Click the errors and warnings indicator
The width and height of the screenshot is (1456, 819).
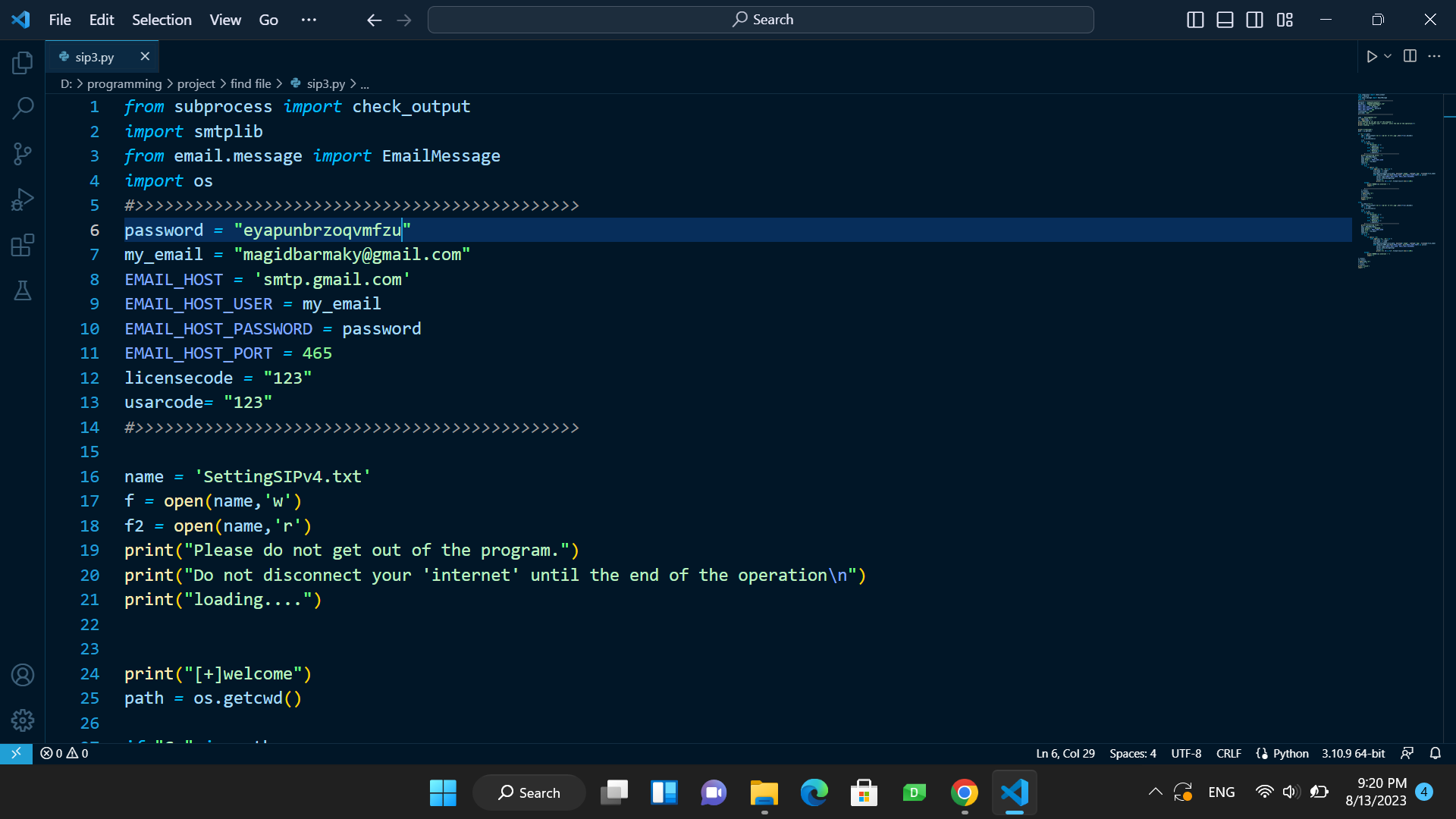[x=63, y=753]
